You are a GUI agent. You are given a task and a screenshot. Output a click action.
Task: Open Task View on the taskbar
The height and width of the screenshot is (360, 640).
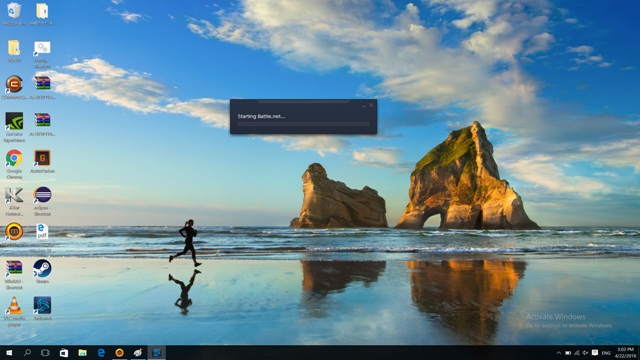coord(45,353)
